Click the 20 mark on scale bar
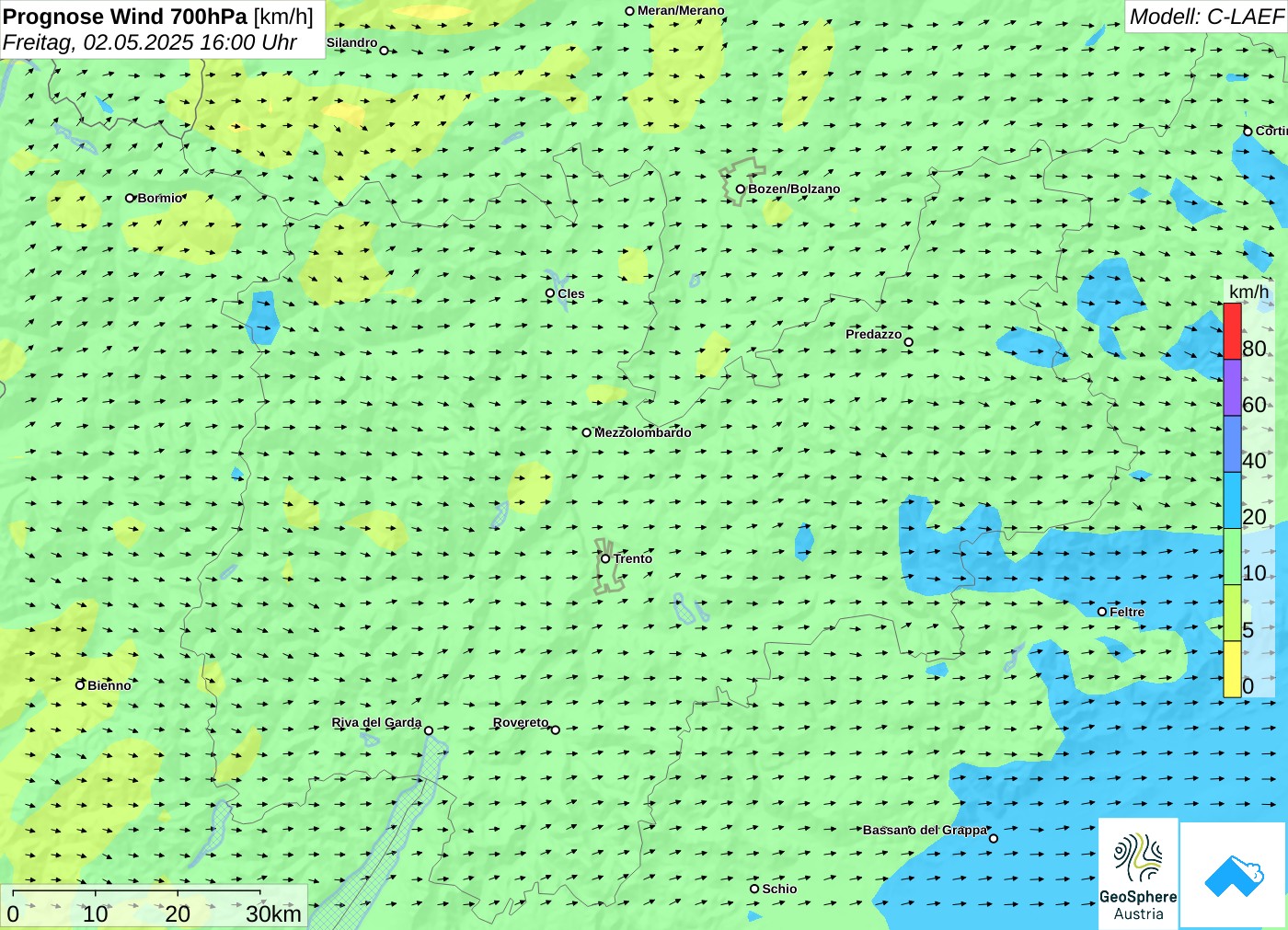Image resolution: width=1288 pixels, height=930 pixels. (178, 913)
